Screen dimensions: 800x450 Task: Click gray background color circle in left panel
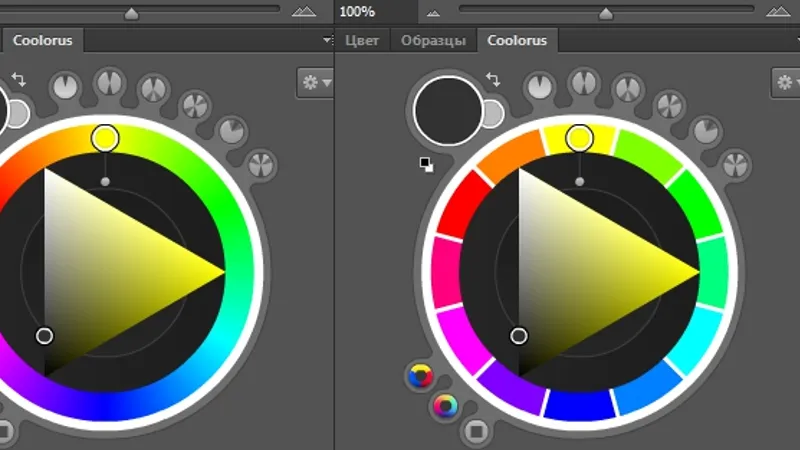tap(19, 114)
